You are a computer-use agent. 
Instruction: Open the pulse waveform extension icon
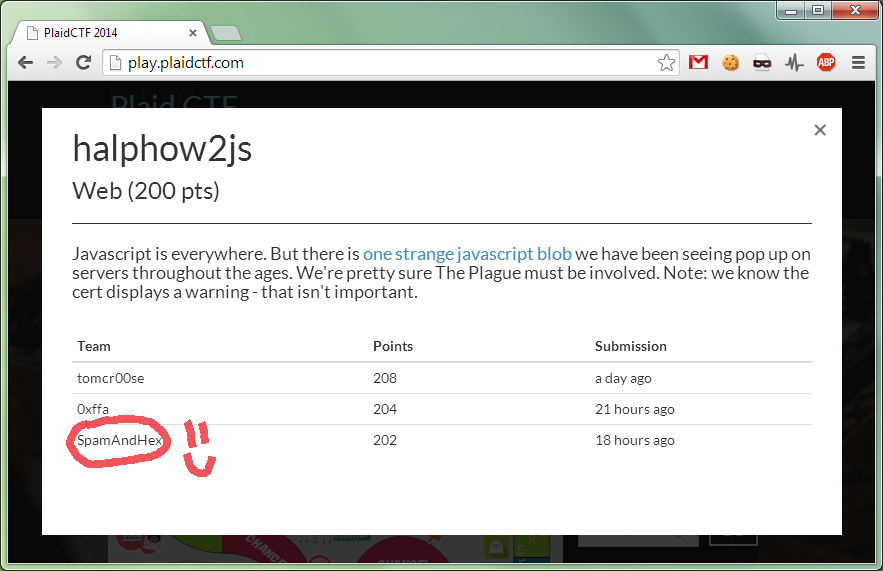(x=795, y=63)
